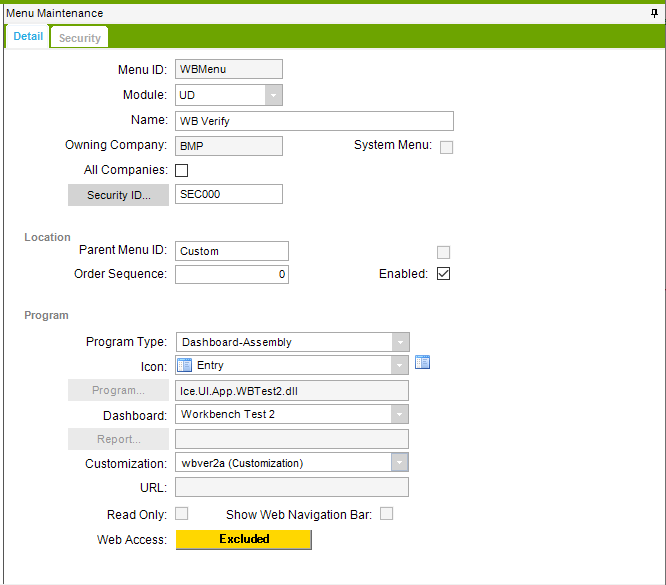This screenshot has height=585, width=666.
Task: Click the Owning Company field BMP
Action: coord(229,146)
